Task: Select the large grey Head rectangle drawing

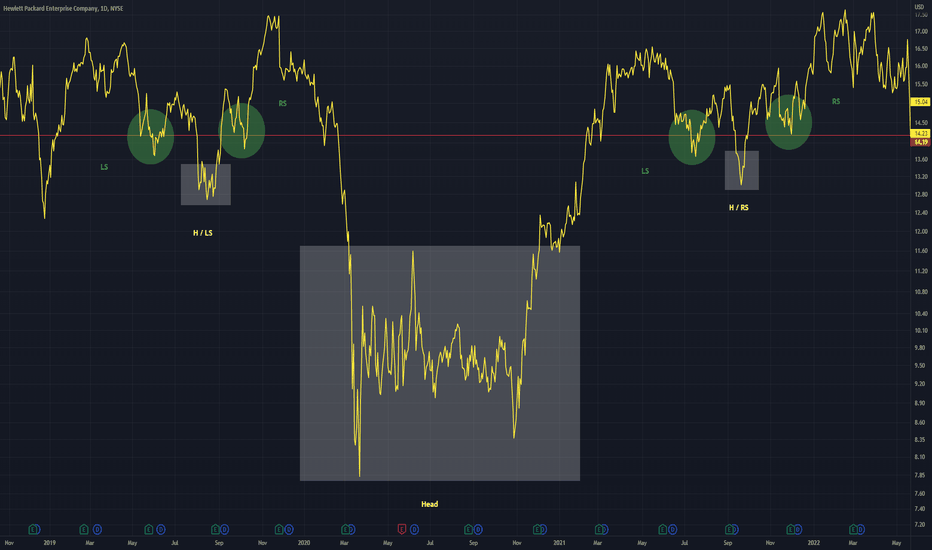Action: coord(440,363)
